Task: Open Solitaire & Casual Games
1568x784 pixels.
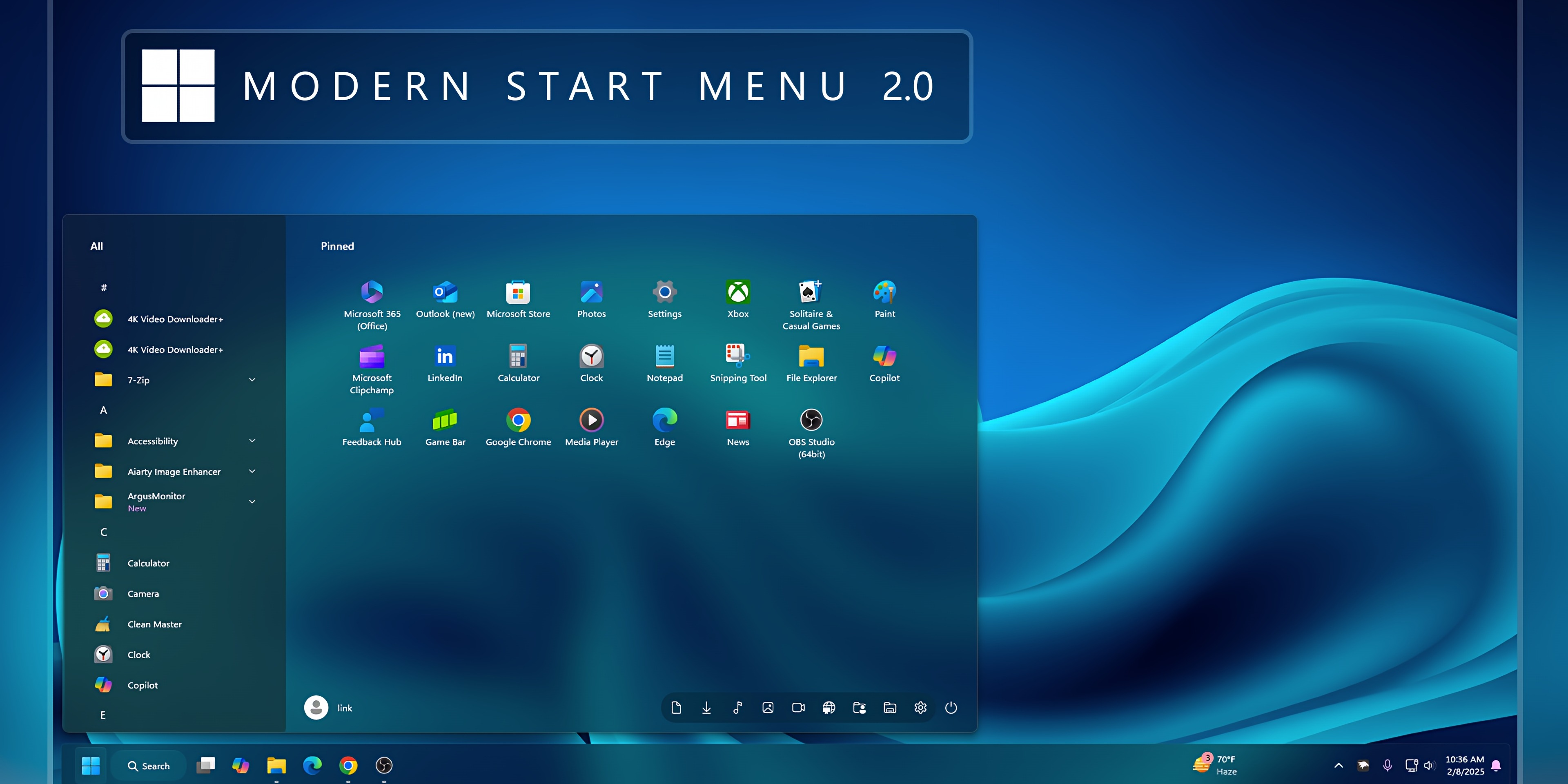Action: [811, 304]
